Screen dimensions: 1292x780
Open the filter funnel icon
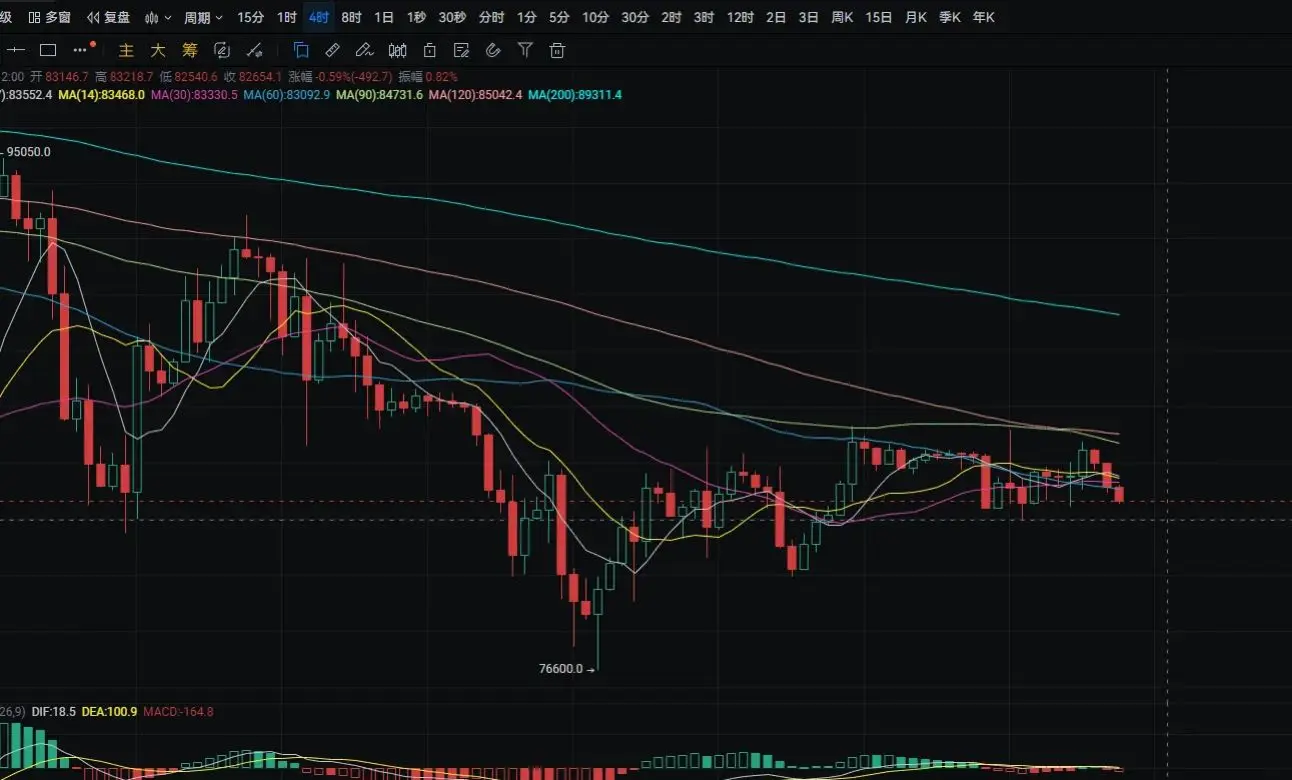pyautogui.click(x=525, y=50)
